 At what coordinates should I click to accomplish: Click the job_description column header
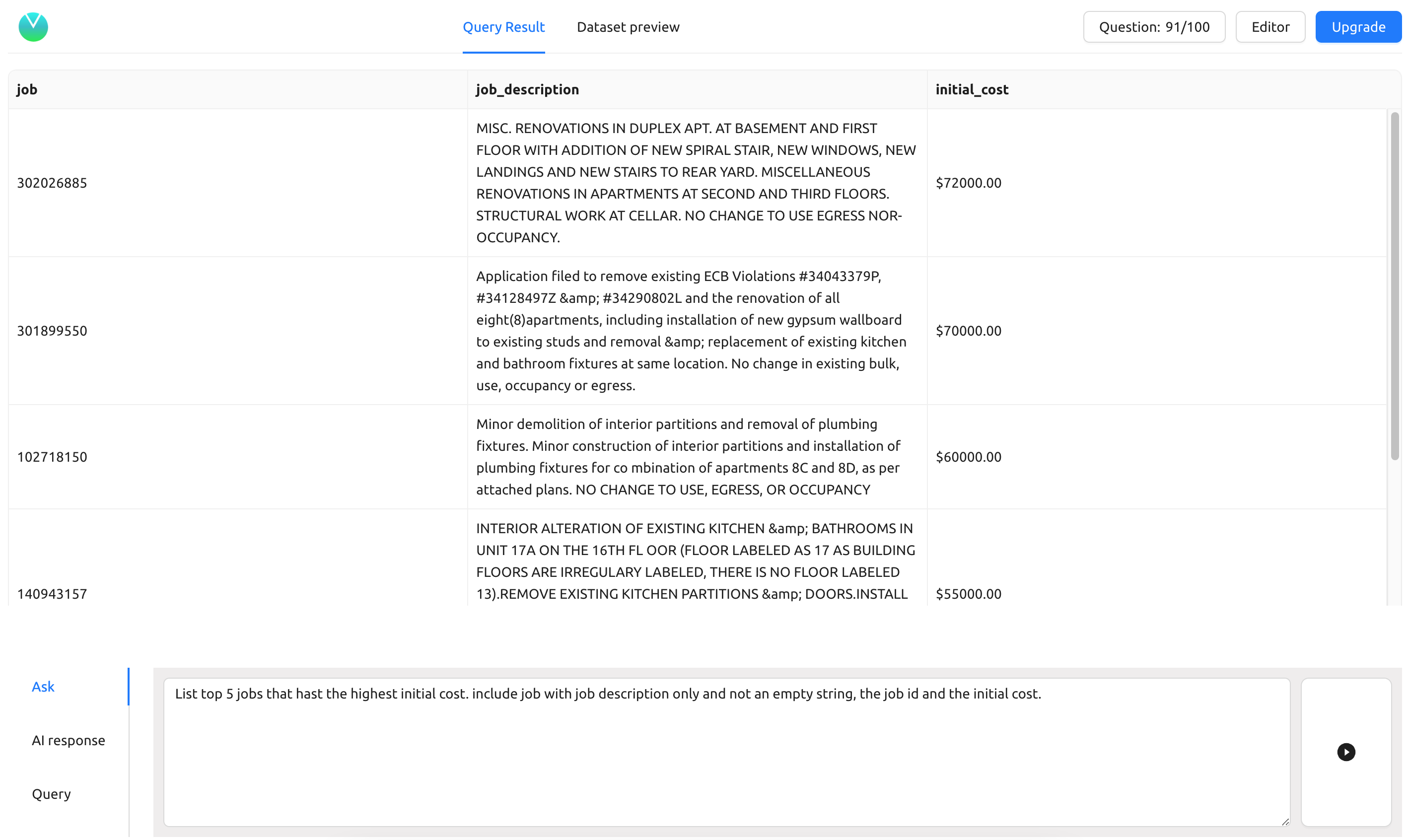(527, 89)
